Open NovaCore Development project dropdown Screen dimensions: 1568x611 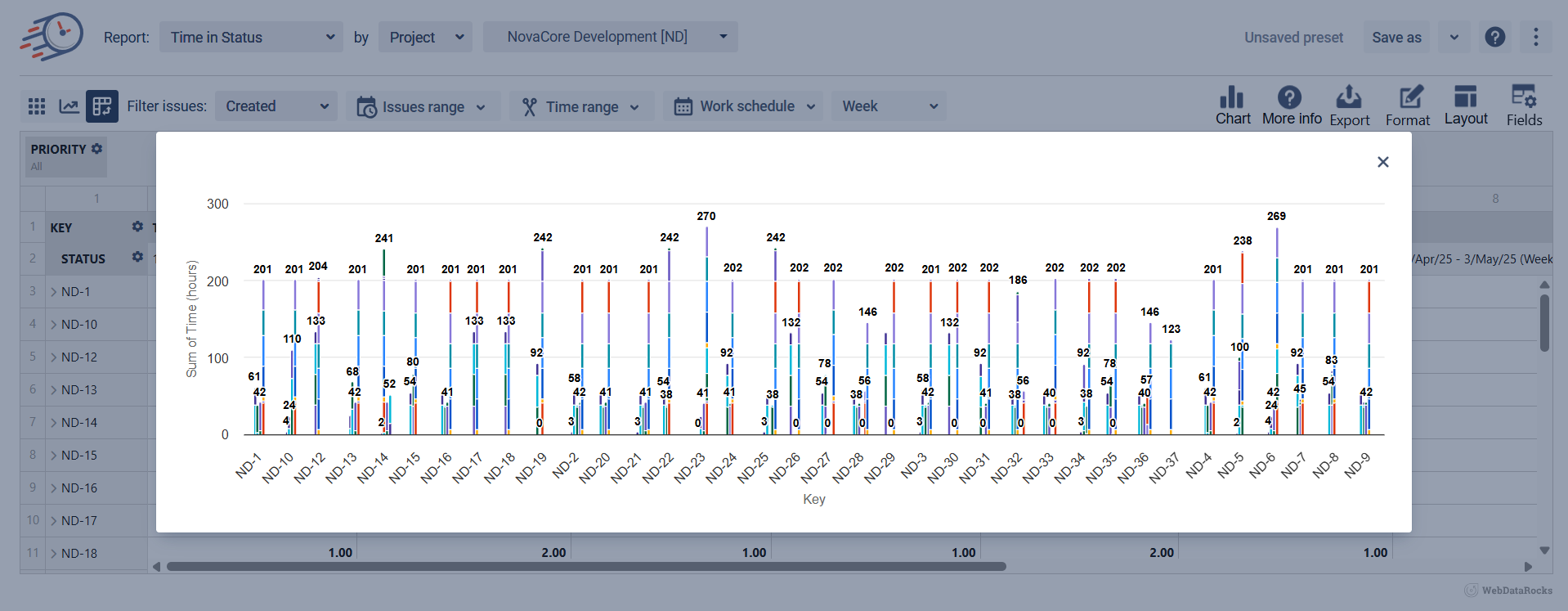(x=610, y=37)
